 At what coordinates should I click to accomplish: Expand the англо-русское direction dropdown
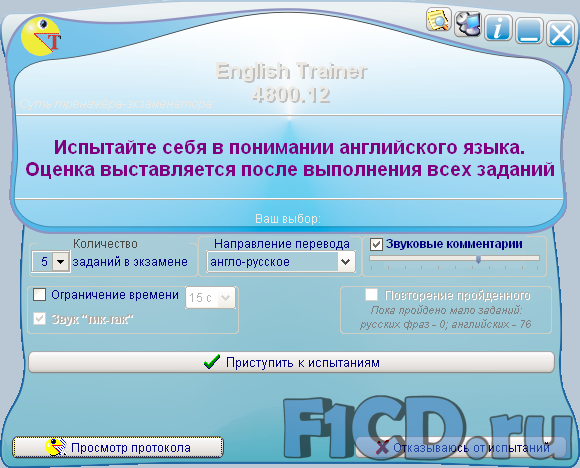pyautogui.click(x=346, y=262)
